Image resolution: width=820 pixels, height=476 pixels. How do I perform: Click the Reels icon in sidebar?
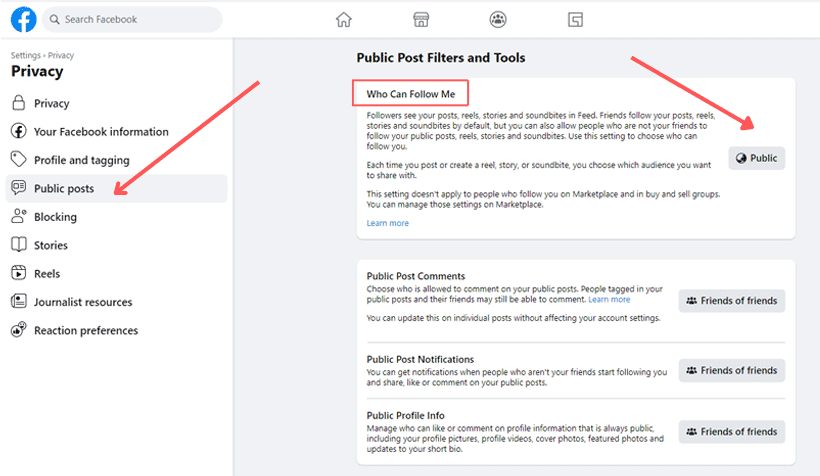(x=18, y=273)
